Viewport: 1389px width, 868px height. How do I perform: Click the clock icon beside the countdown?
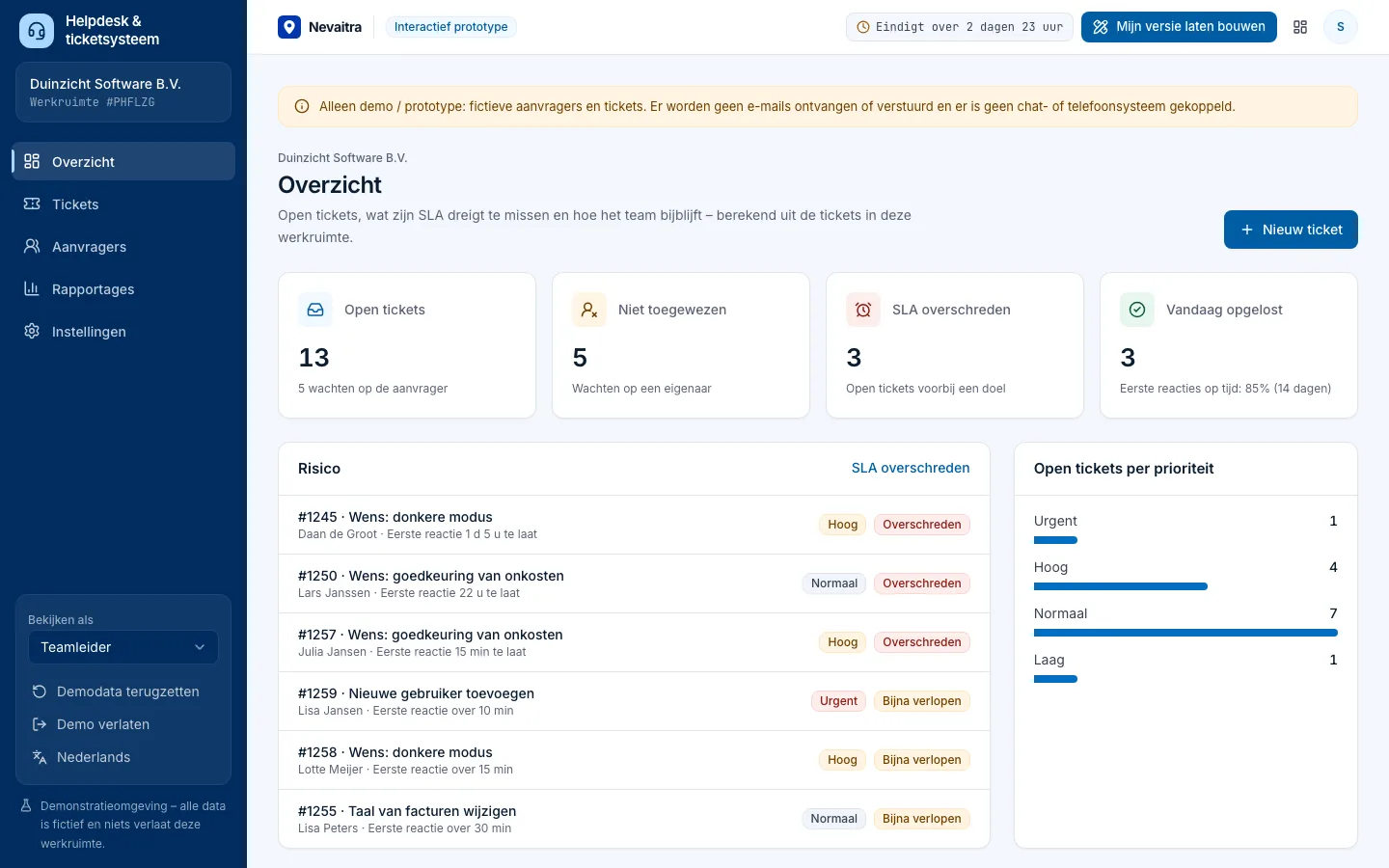[863, 27]
